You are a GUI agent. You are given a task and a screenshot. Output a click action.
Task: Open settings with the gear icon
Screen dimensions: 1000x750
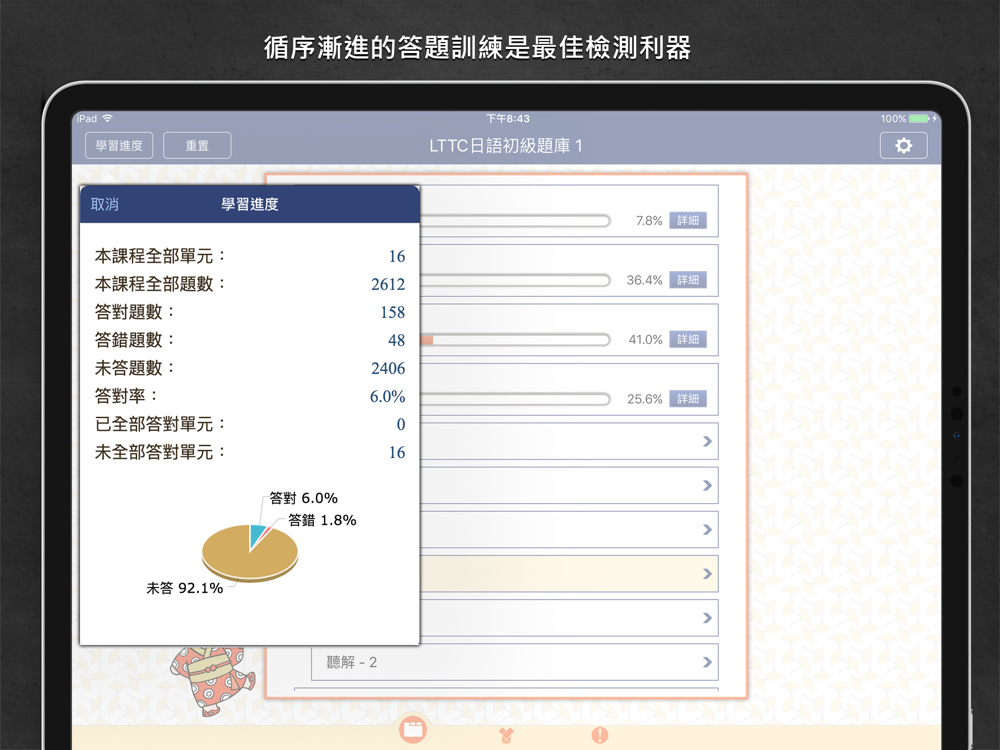[903, 145]
